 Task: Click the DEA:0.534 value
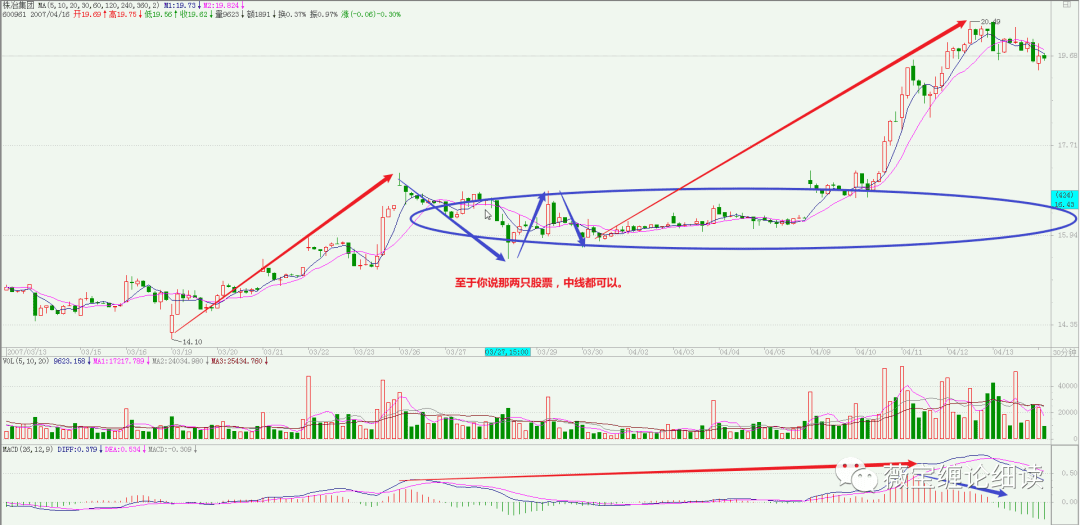[123, 450]
